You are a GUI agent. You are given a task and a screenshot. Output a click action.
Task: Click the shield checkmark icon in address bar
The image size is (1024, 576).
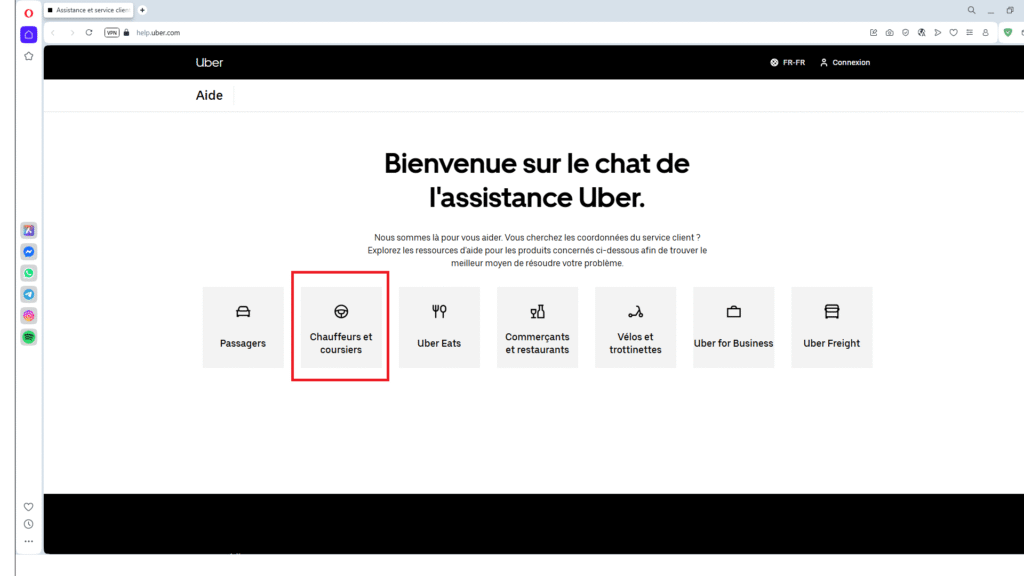coord(905,33)
